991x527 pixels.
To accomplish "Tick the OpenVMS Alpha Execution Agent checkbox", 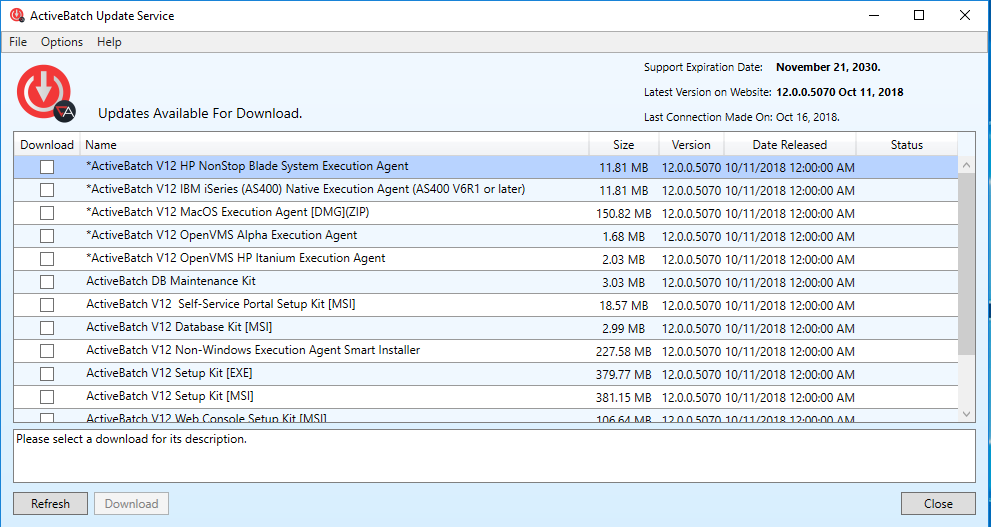I will tap(47, 236).
